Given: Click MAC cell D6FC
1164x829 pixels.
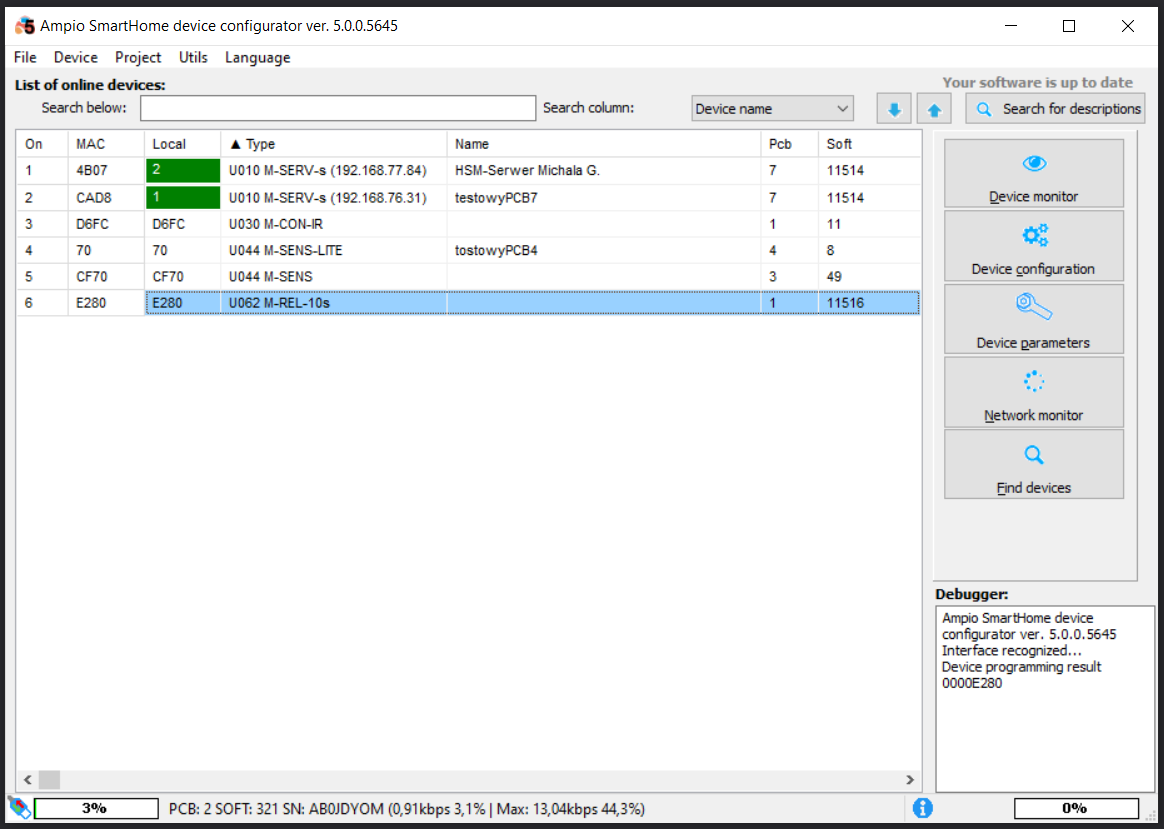Looking at the screenshot, I should coord(106,224).
